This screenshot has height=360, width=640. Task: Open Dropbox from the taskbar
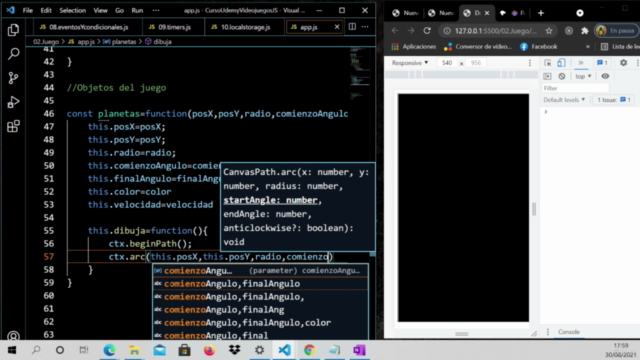click(x=234, y=350)
